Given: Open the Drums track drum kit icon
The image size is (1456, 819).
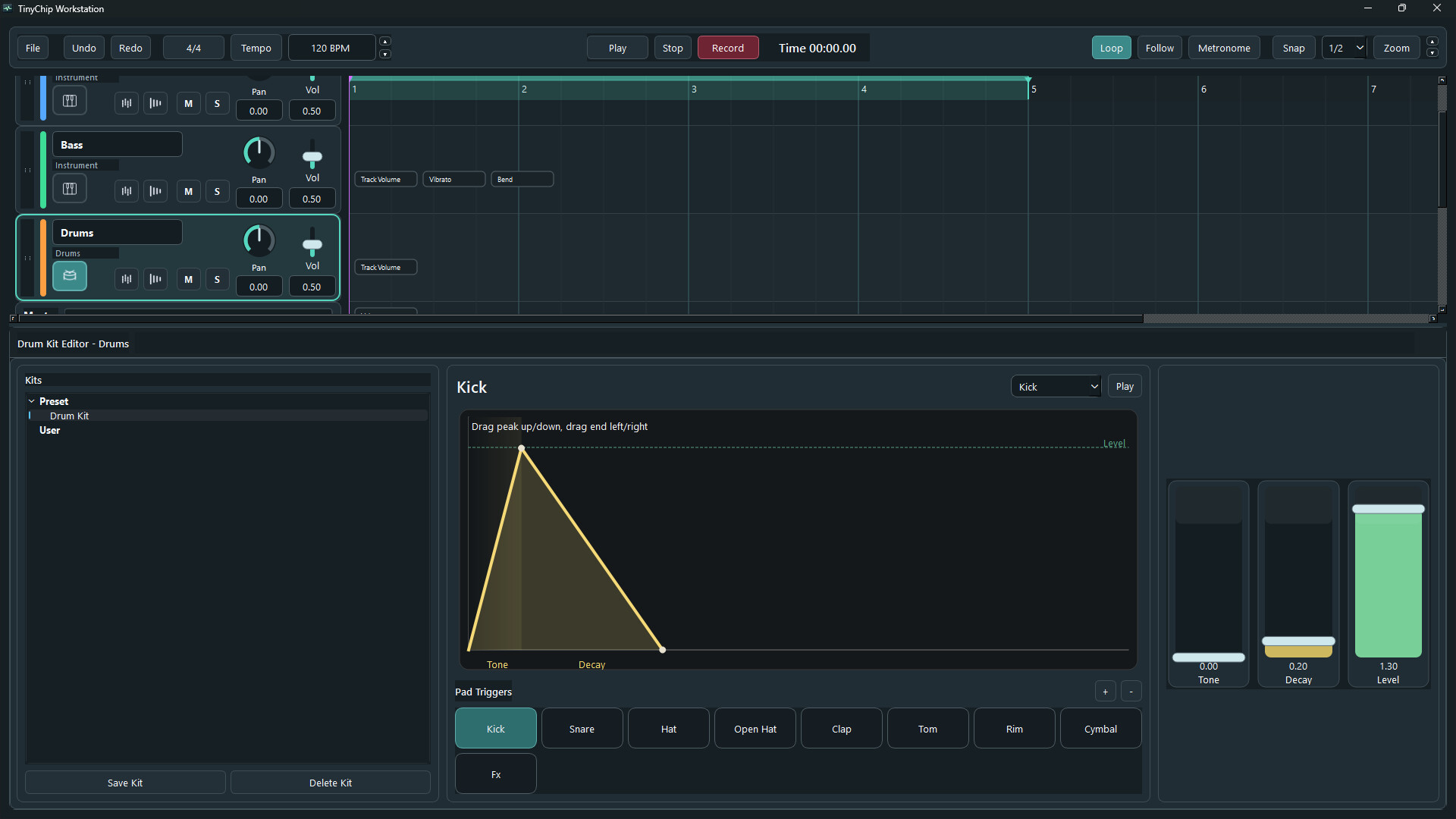Looking at the screenshot, I should 70,276.
